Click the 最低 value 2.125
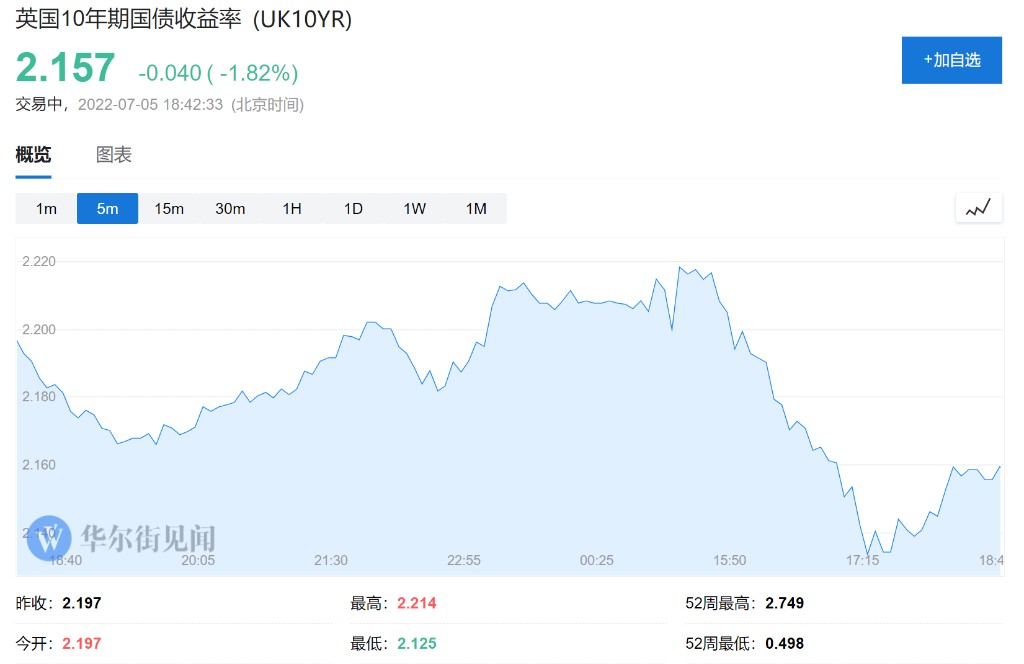Image resolution: width=1024 pixels, height=664 pixels. (x=416, y=643)
